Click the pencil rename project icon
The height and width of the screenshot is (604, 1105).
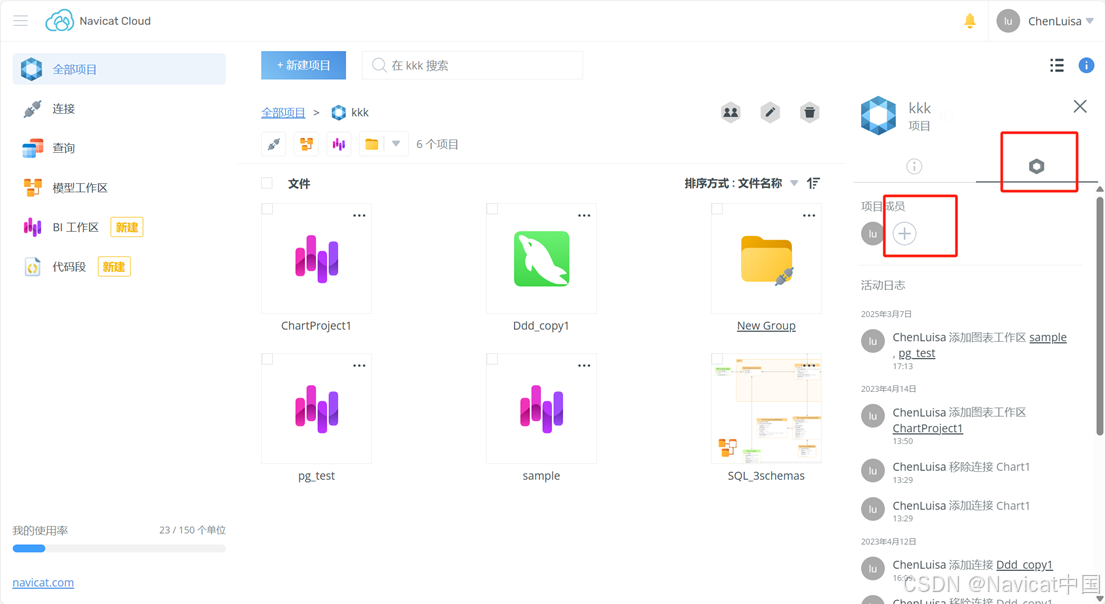point(770,112)
